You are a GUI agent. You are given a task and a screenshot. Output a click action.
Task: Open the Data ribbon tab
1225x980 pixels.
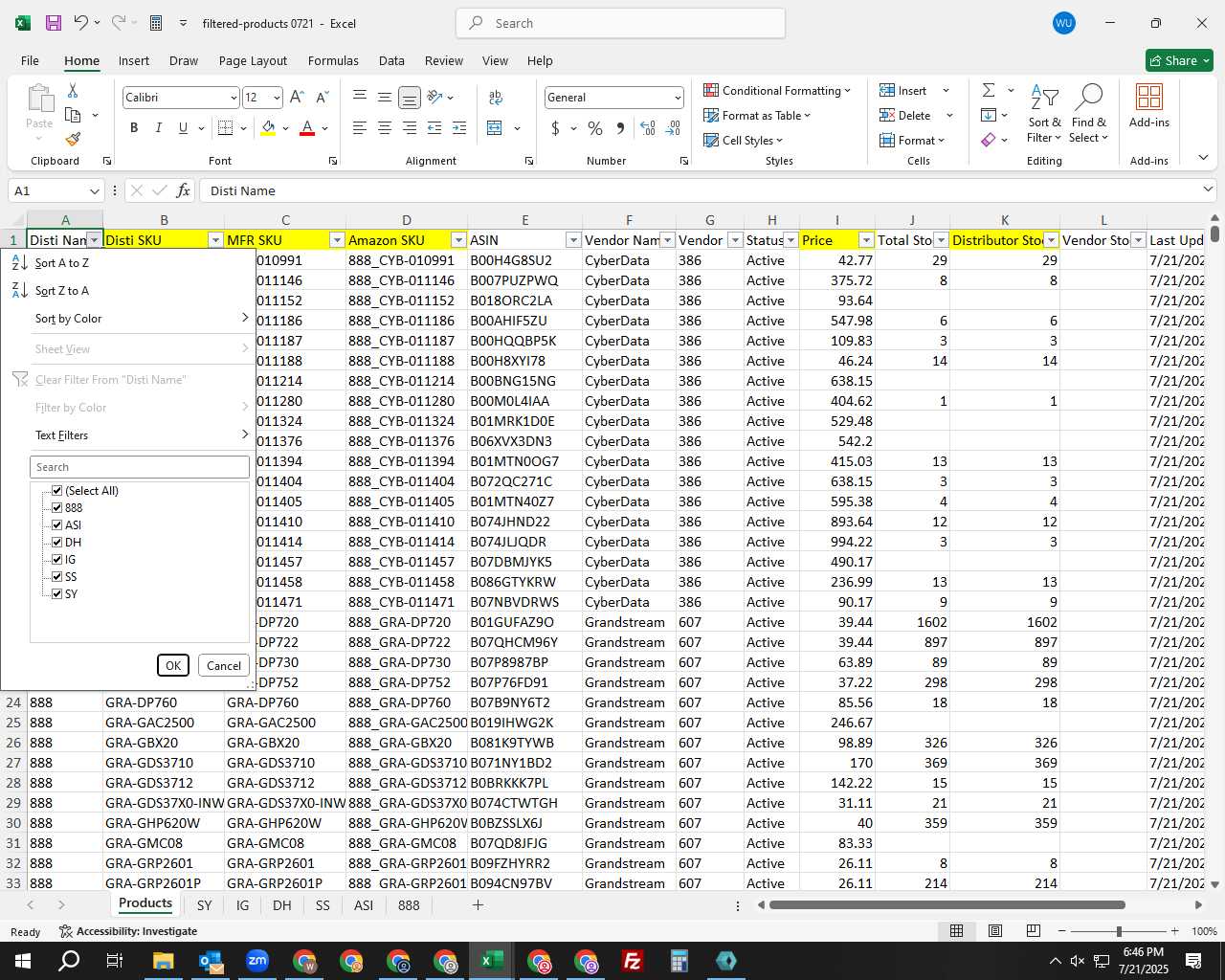click(391, 60)
